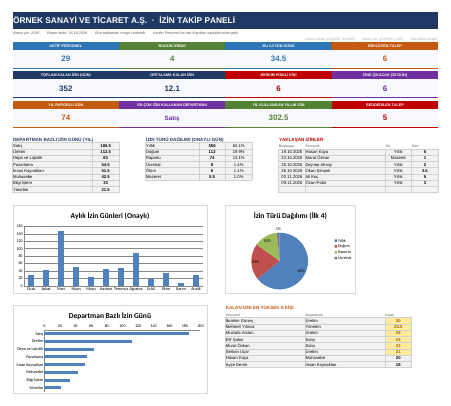
Task: Select Yıllık row in leave type table
Action: [x=199, y=146]
